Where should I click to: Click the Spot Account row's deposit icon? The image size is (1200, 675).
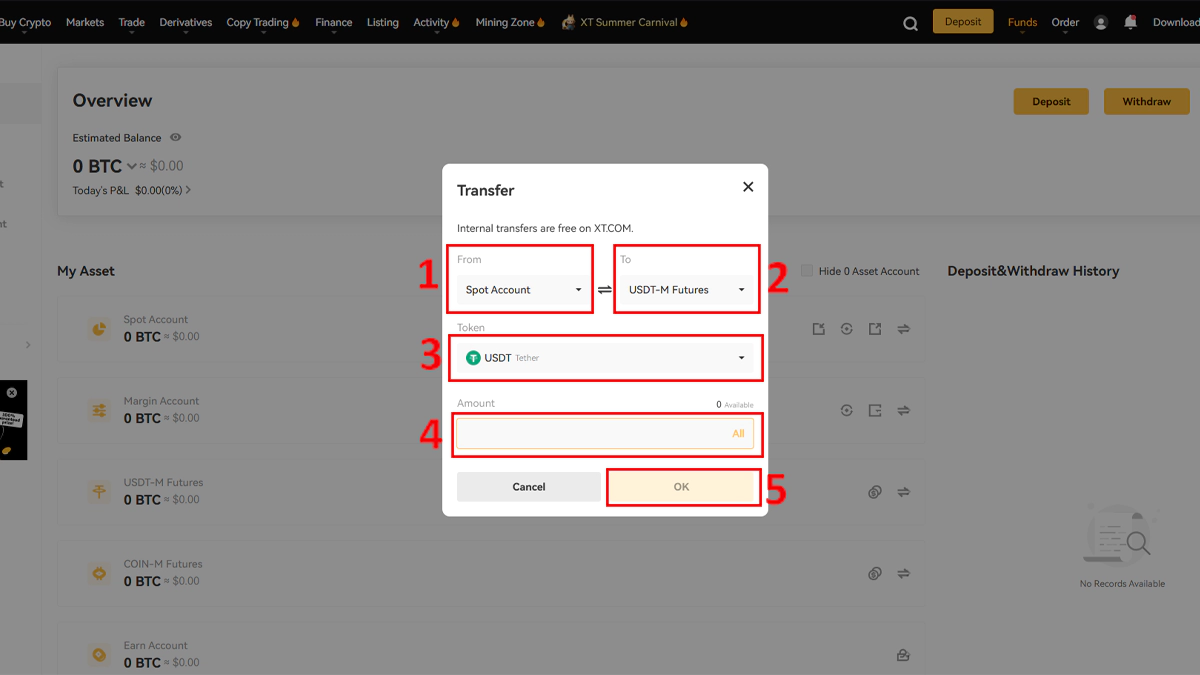(x=819, y=329)
